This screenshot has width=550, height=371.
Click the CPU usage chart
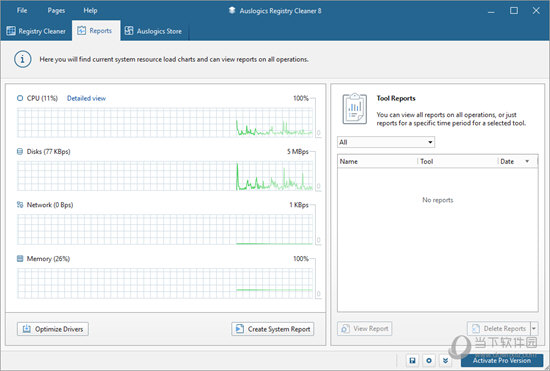point(165,122)
